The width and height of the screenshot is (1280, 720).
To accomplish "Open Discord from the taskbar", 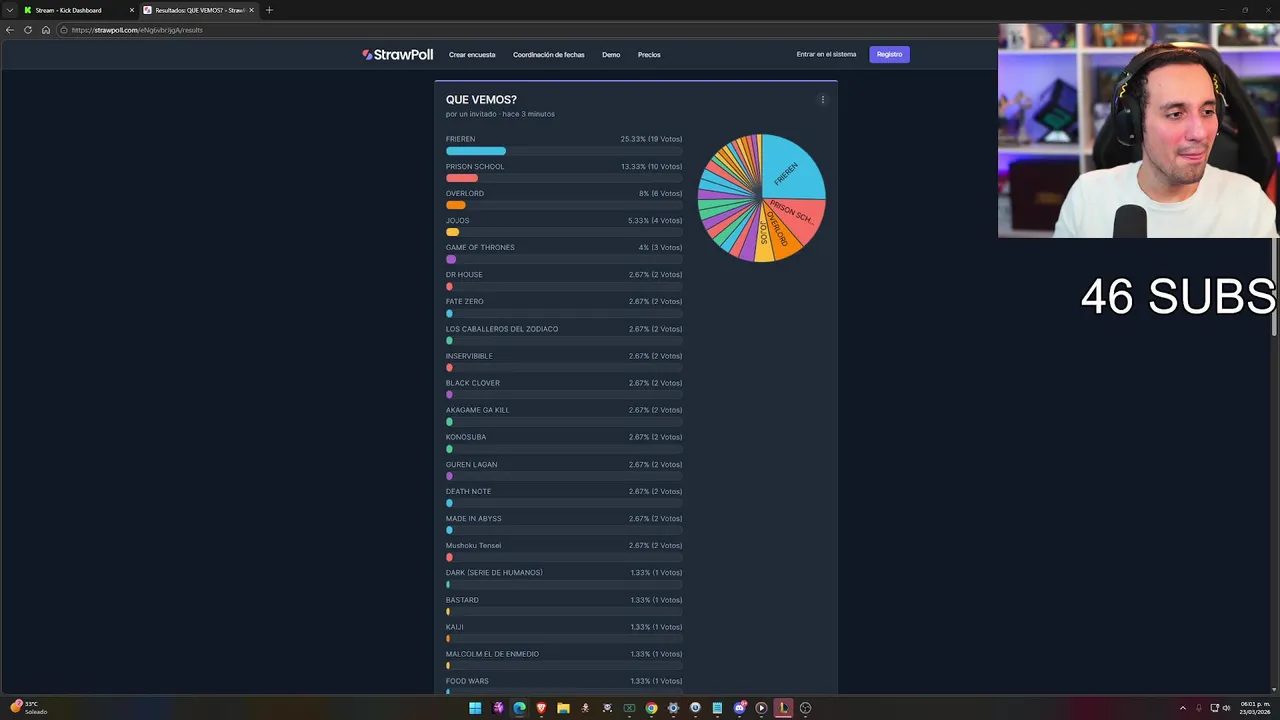I will (739, 708).
